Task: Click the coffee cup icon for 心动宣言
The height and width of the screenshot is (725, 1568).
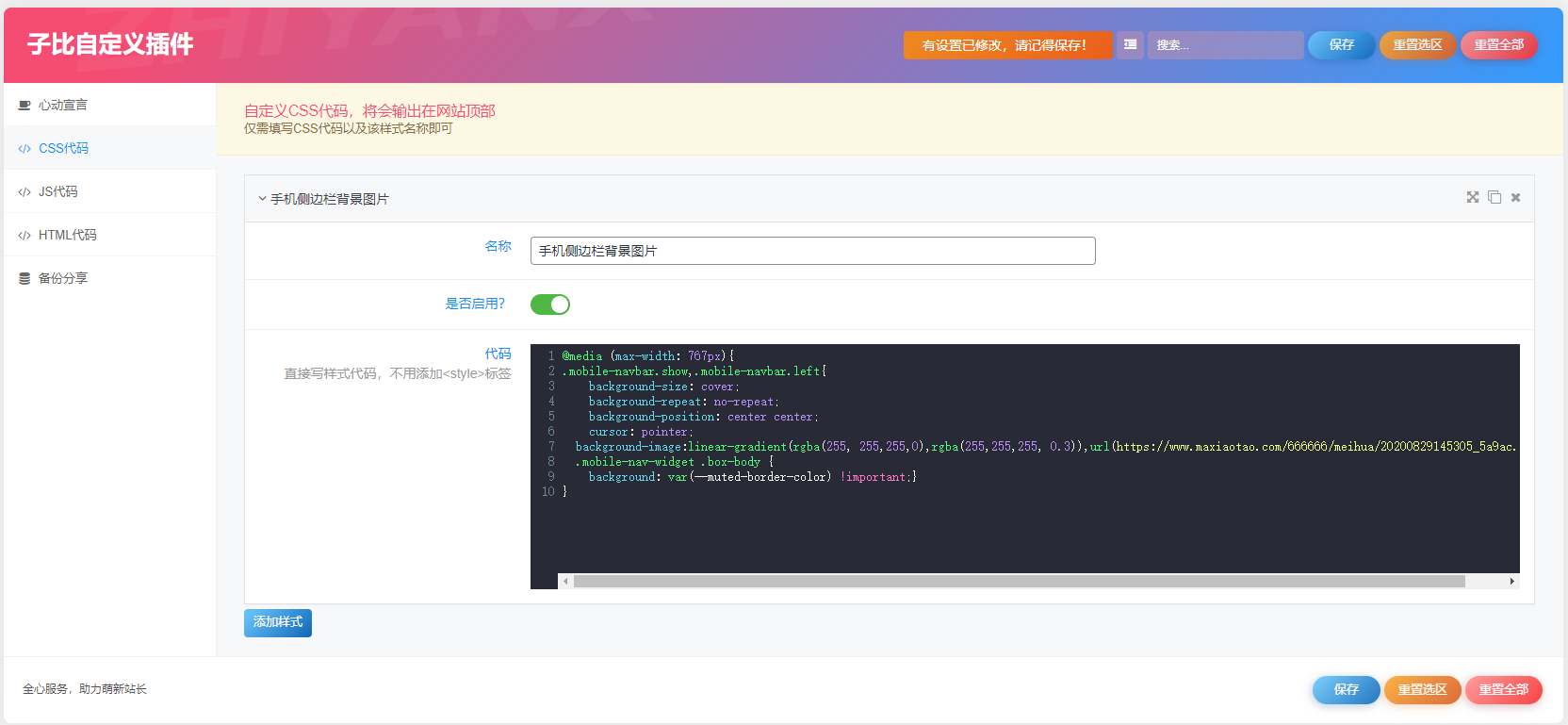Action: [x=24, y=106]
